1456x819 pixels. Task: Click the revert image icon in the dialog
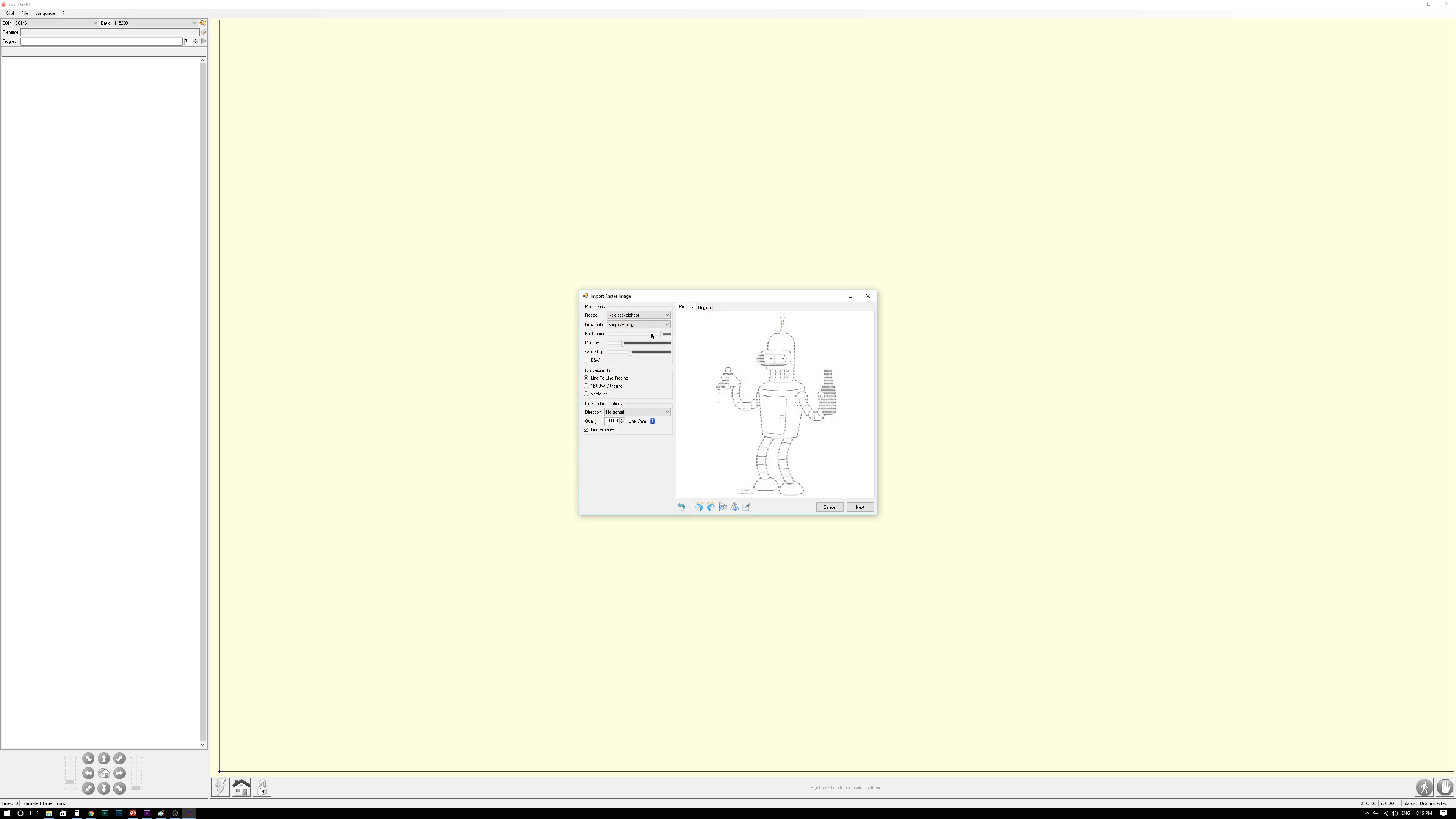(682, 507)
